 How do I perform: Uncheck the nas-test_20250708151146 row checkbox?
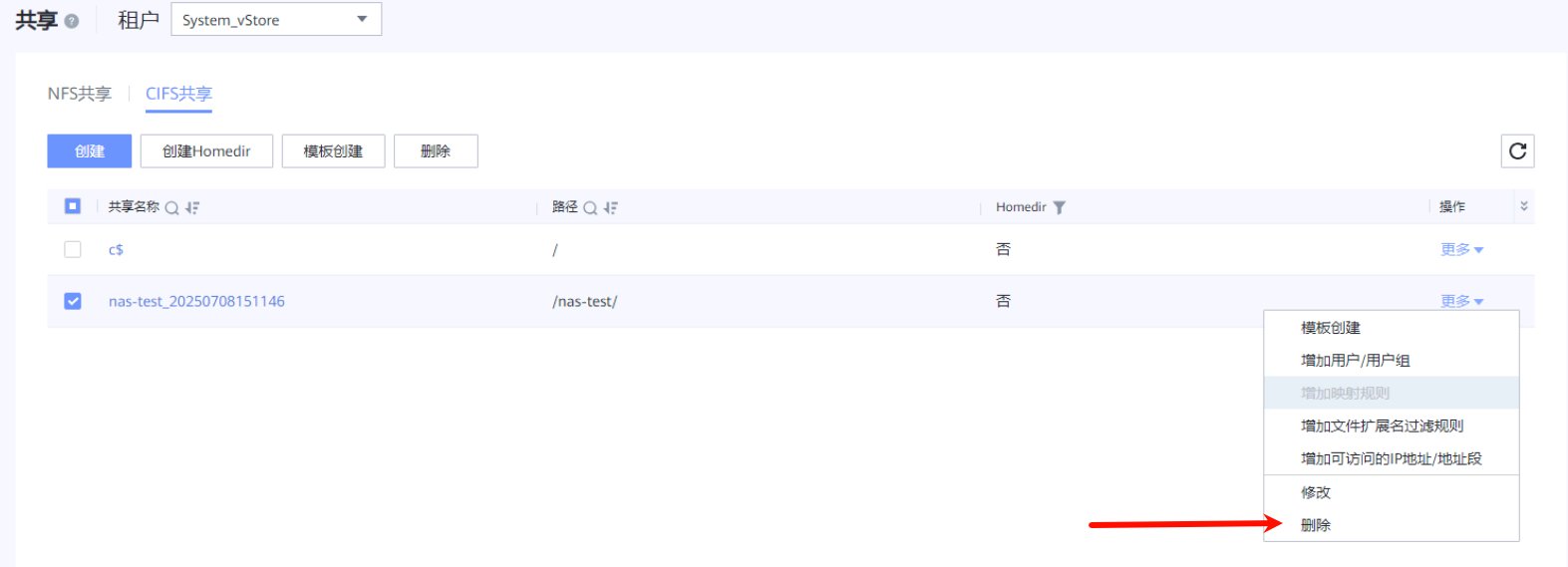pos(73,301)
